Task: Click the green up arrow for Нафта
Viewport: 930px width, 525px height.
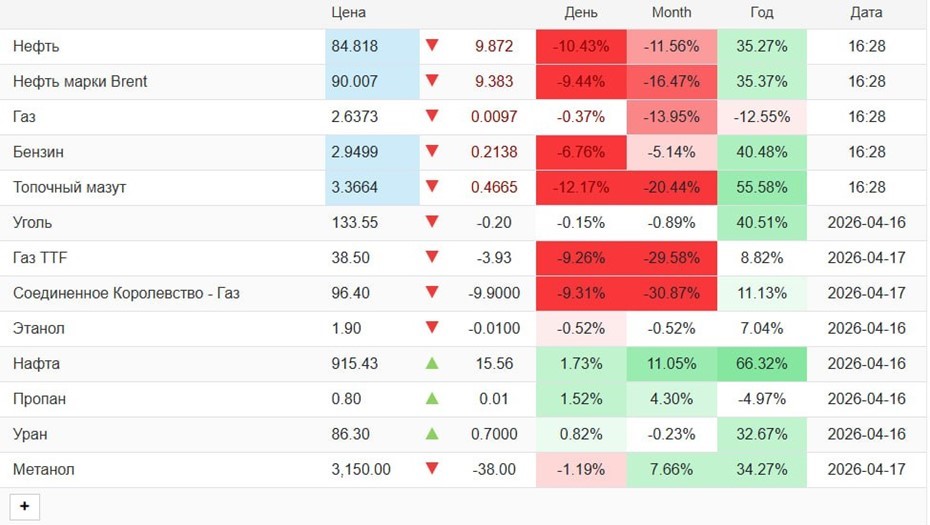Action: [432, 363]
